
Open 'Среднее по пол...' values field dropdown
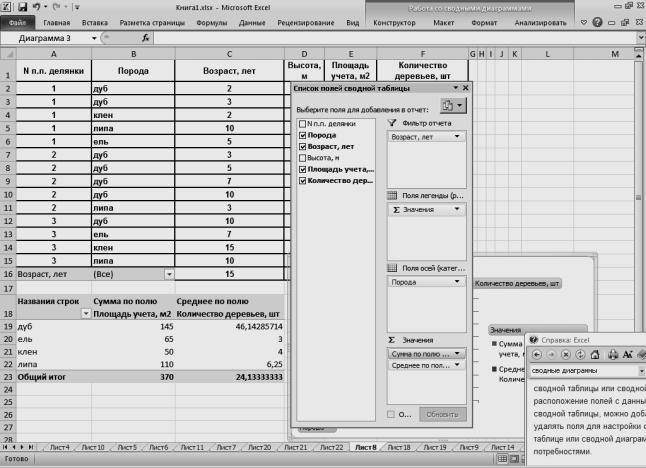point(457,365)
